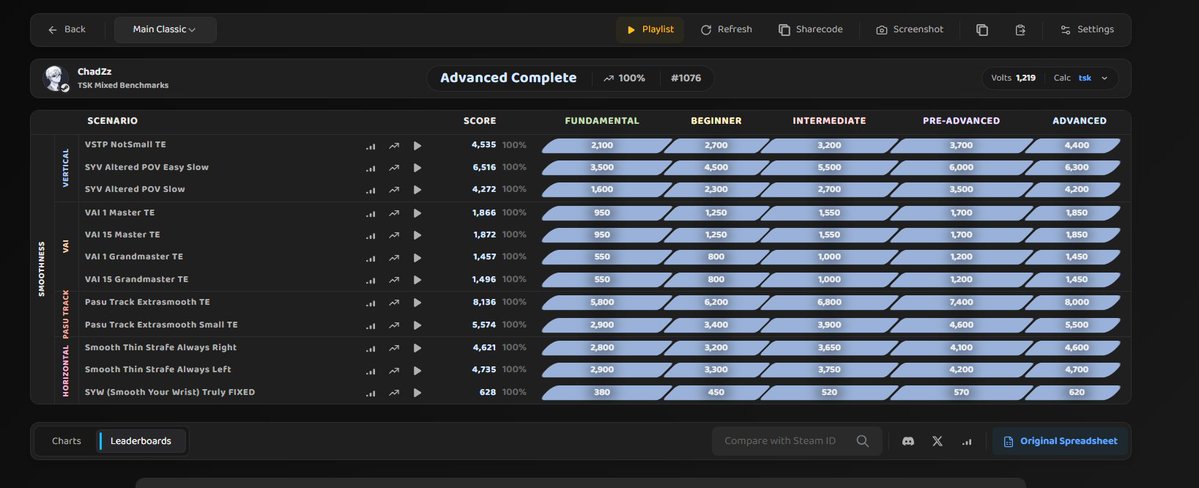Open Settings
Screen dimensions: 1199x488
pyautogui.click(x=1087, y=30)
